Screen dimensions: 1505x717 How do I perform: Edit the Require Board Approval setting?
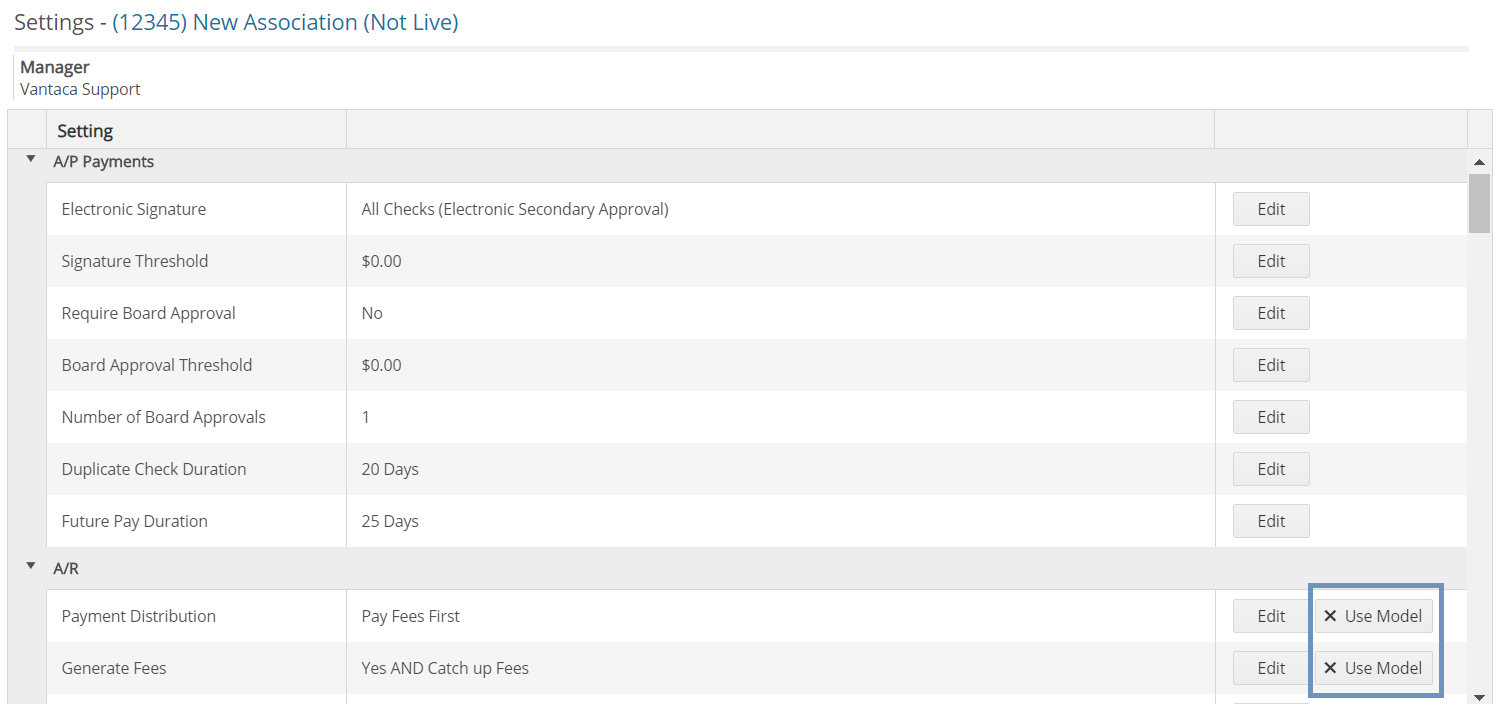pos(1270,313)
